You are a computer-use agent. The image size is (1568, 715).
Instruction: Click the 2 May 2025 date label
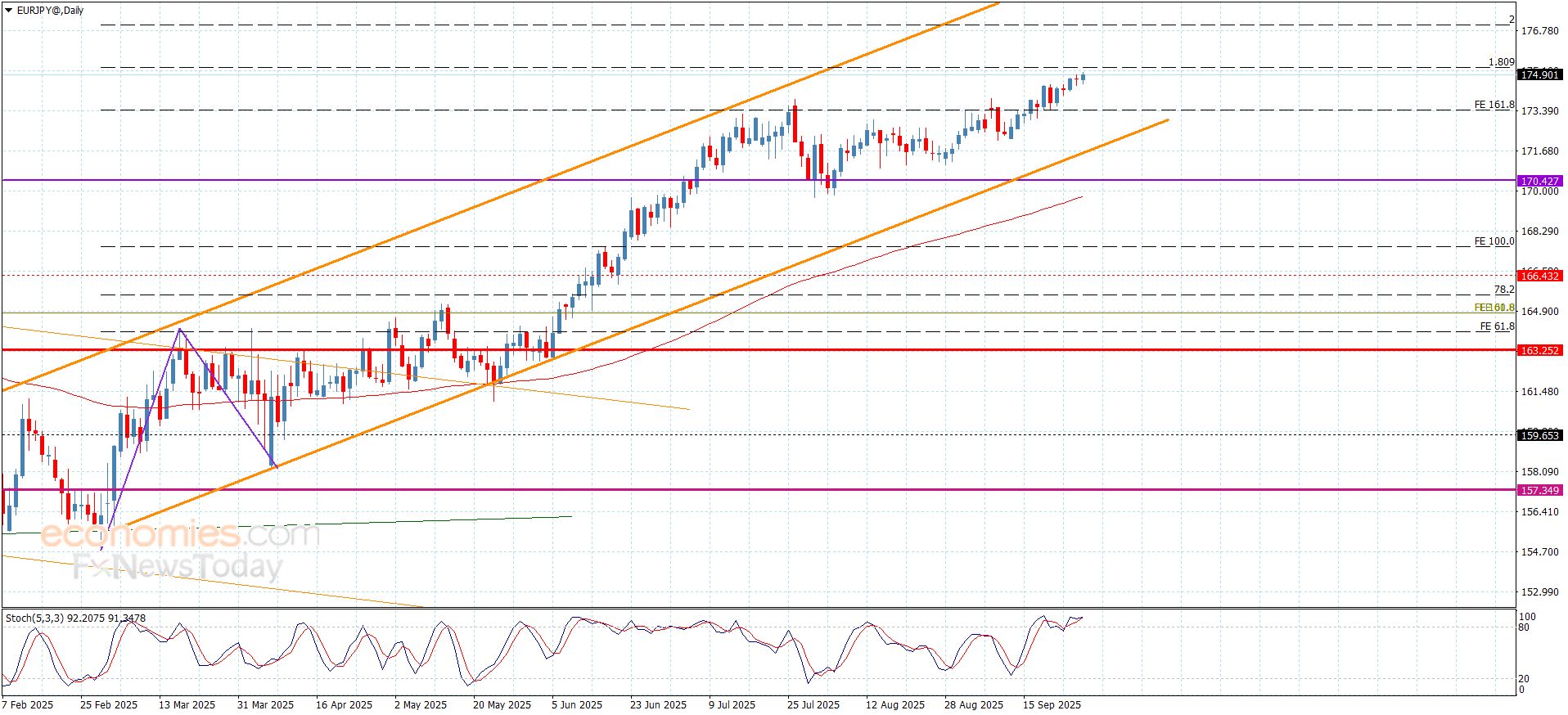[x=421, y=704]
